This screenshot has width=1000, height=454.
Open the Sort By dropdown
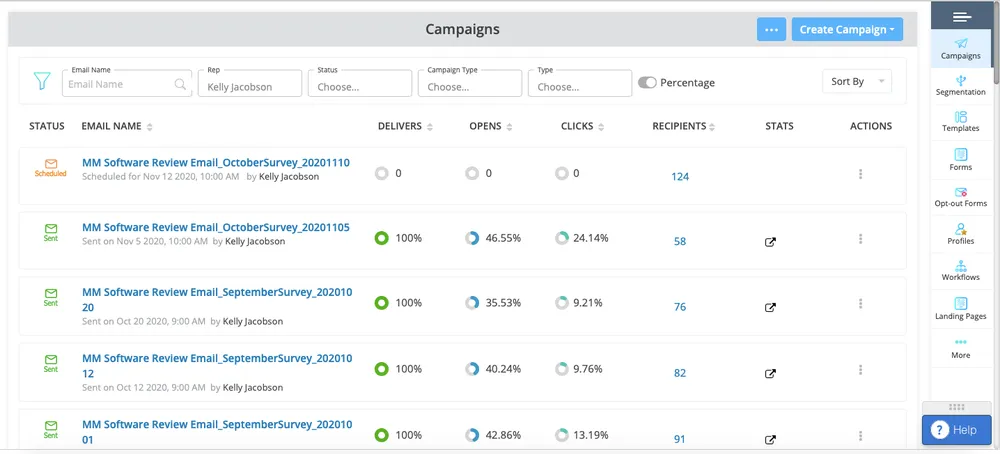(856, 82)
